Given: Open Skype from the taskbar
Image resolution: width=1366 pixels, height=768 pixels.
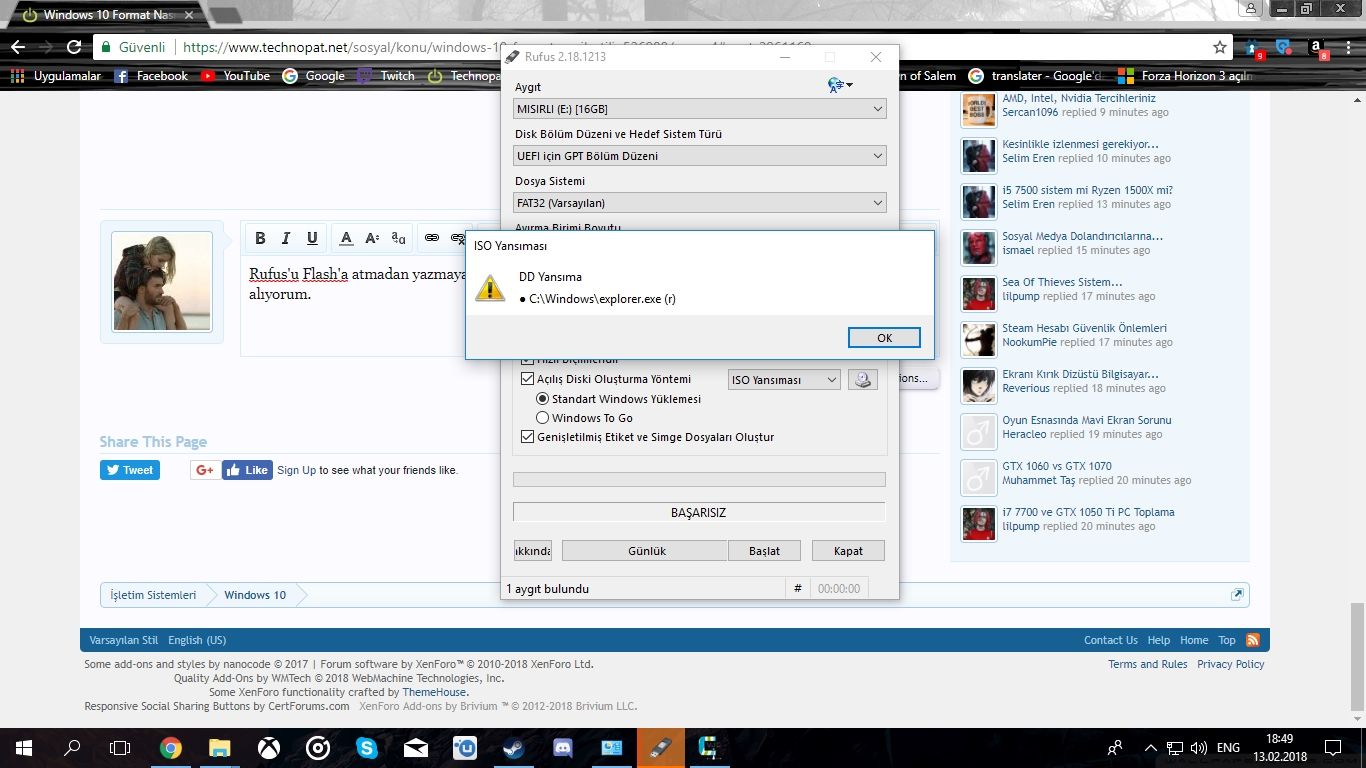Looking at the screenshot, I should [x=367, y=748].
